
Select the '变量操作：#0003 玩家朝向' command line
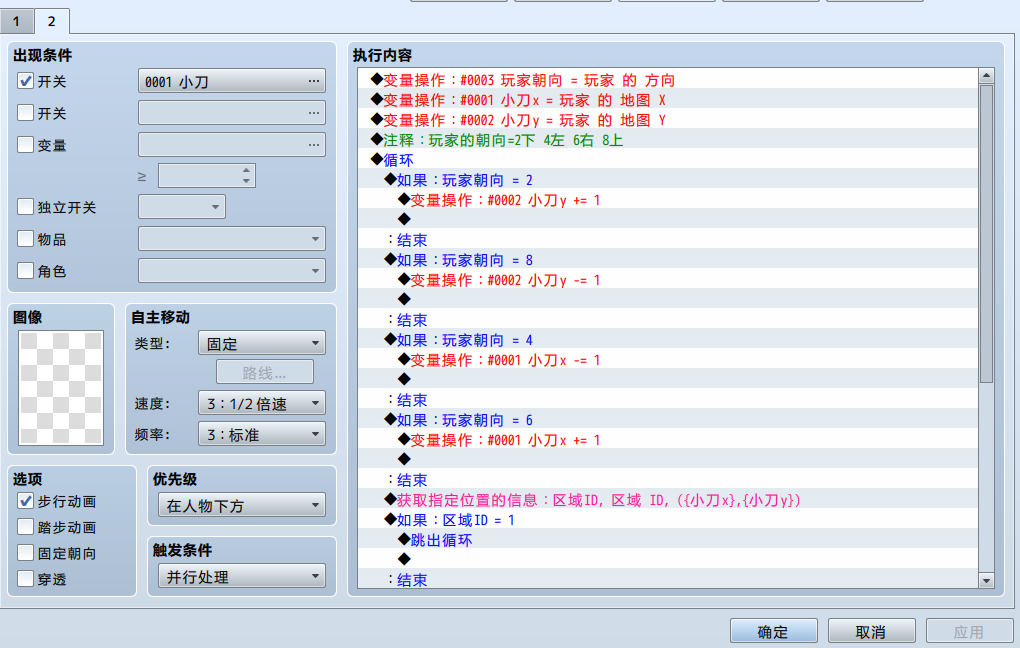[x=667, y=79]
